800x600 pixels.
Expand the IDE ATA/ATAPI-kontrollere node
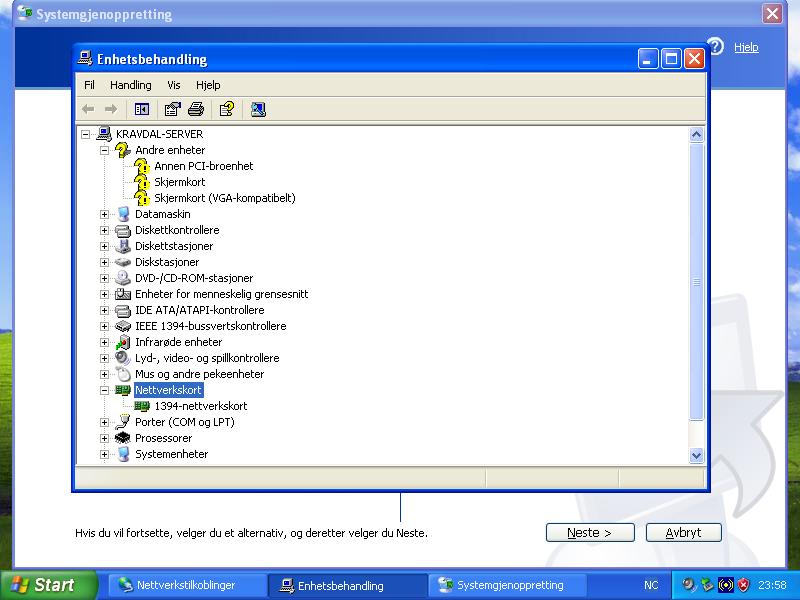[105, 310]
